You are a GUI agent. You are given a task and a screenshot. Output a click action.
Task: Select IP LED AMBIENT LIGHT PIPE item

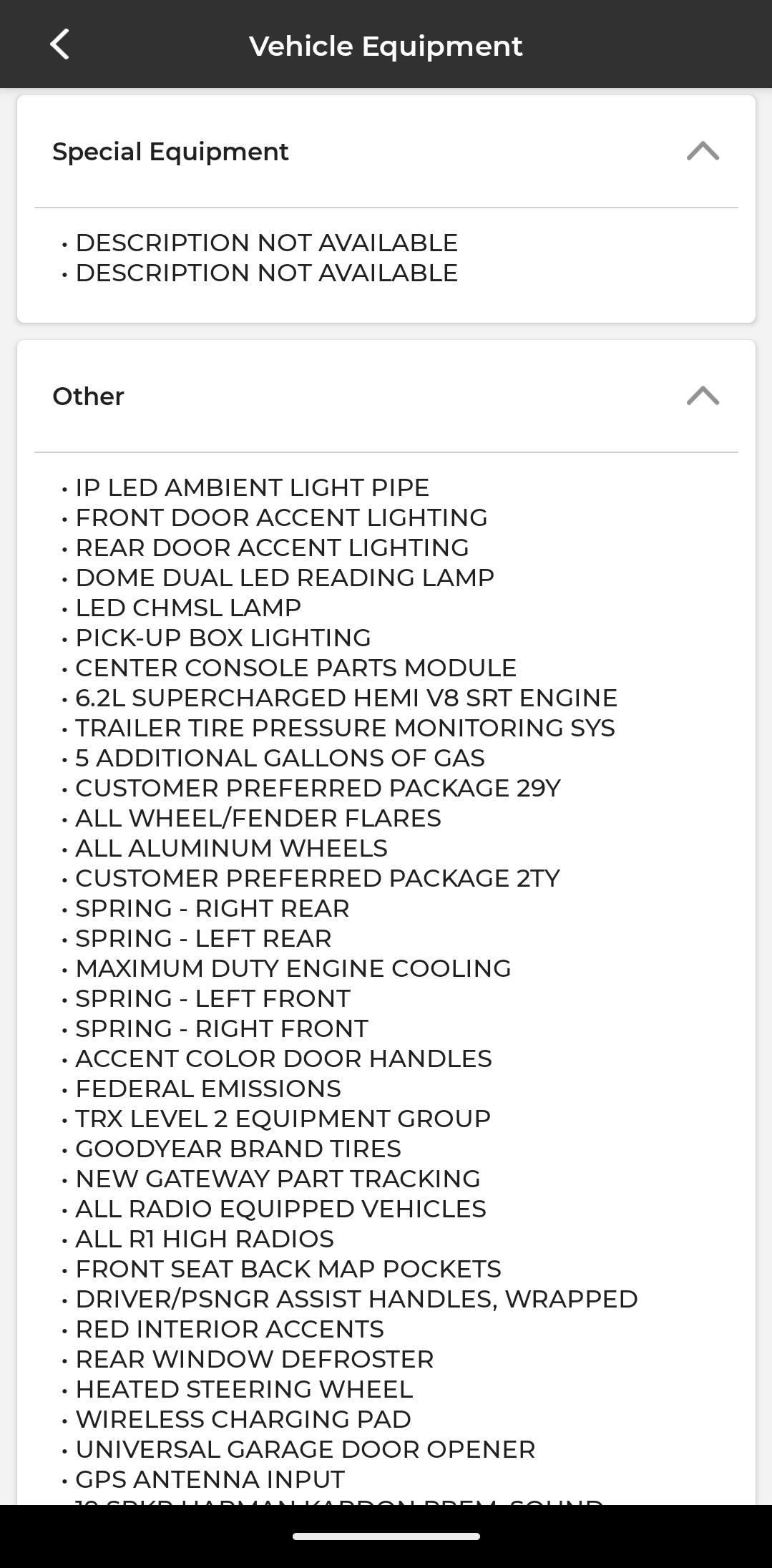coord(252,488)
